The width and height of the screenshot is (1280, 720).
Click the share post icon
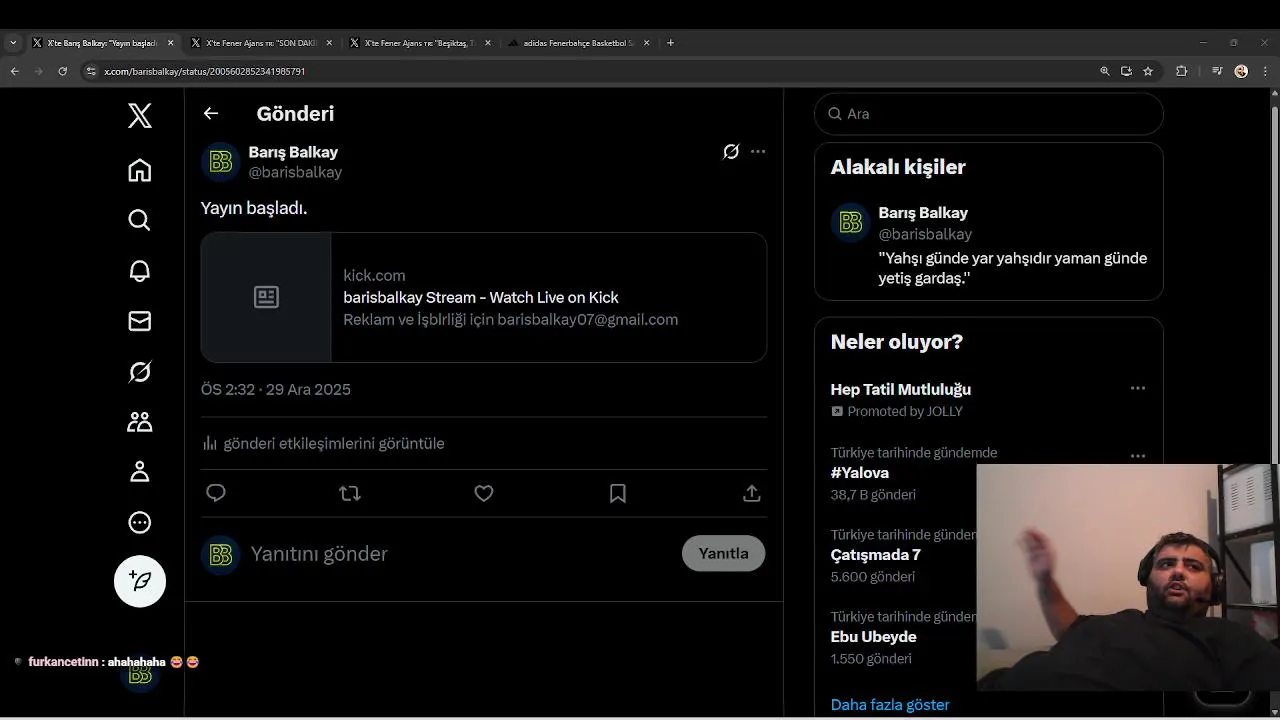(752, 493)
